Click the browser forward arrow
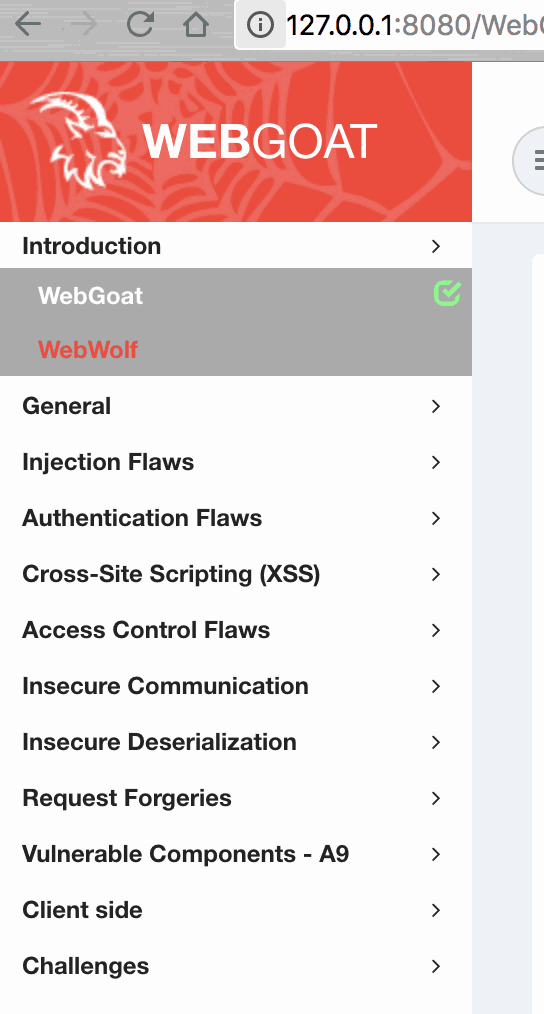The image size is (544, 1014). click(x=83, y=25)
